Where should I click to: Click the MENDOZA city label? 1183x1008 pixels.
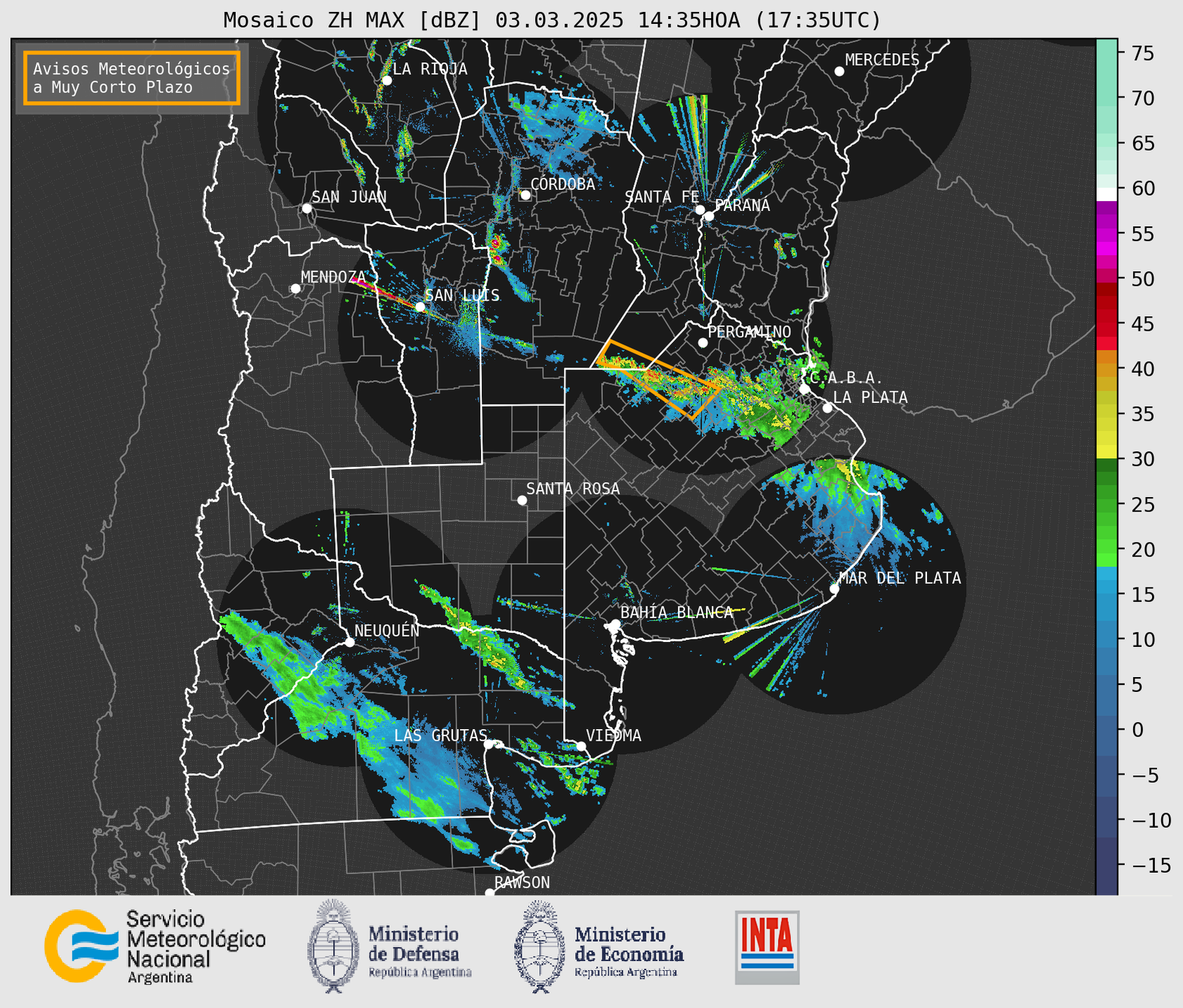point(334,277)
